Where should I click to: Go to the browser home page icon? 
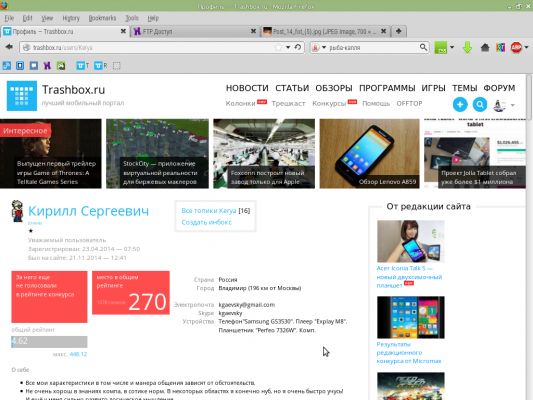pyautogui.click(x=485, y=47)
